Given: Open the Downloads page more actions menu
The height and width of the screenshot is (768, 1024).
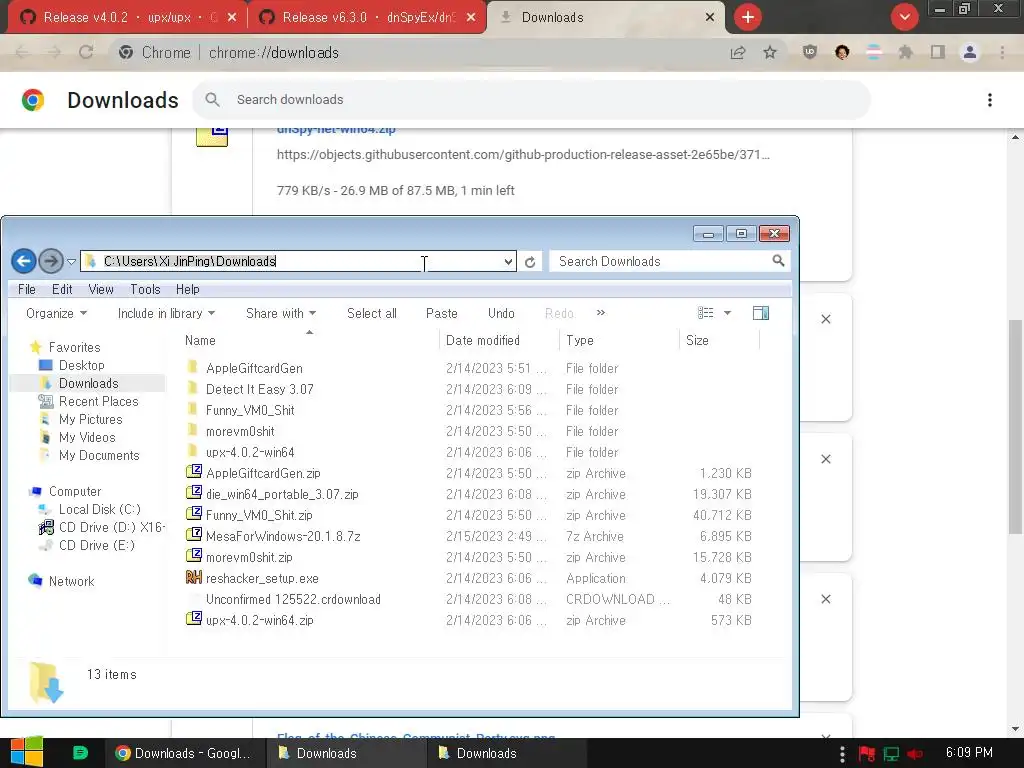Looking at the screenshot, I should (990, 100).
